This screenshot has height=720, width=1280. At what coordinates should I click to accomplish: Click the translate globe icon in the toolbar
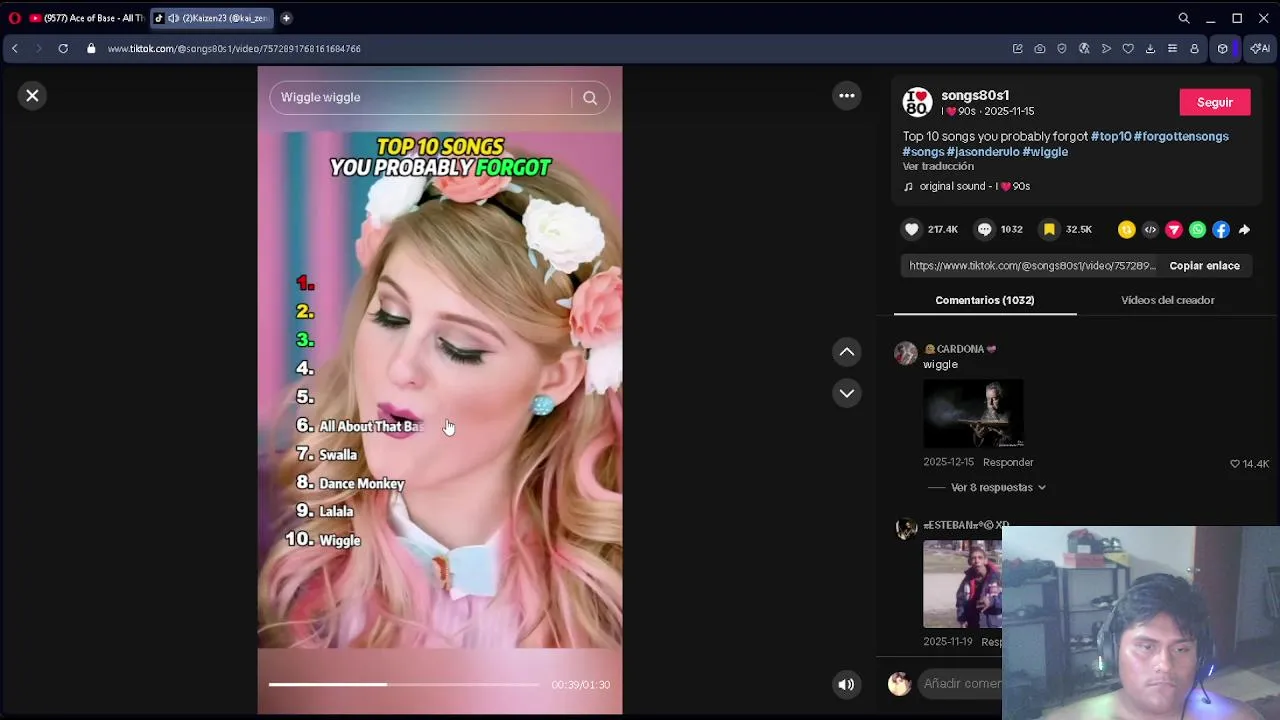coord(1084,48)
